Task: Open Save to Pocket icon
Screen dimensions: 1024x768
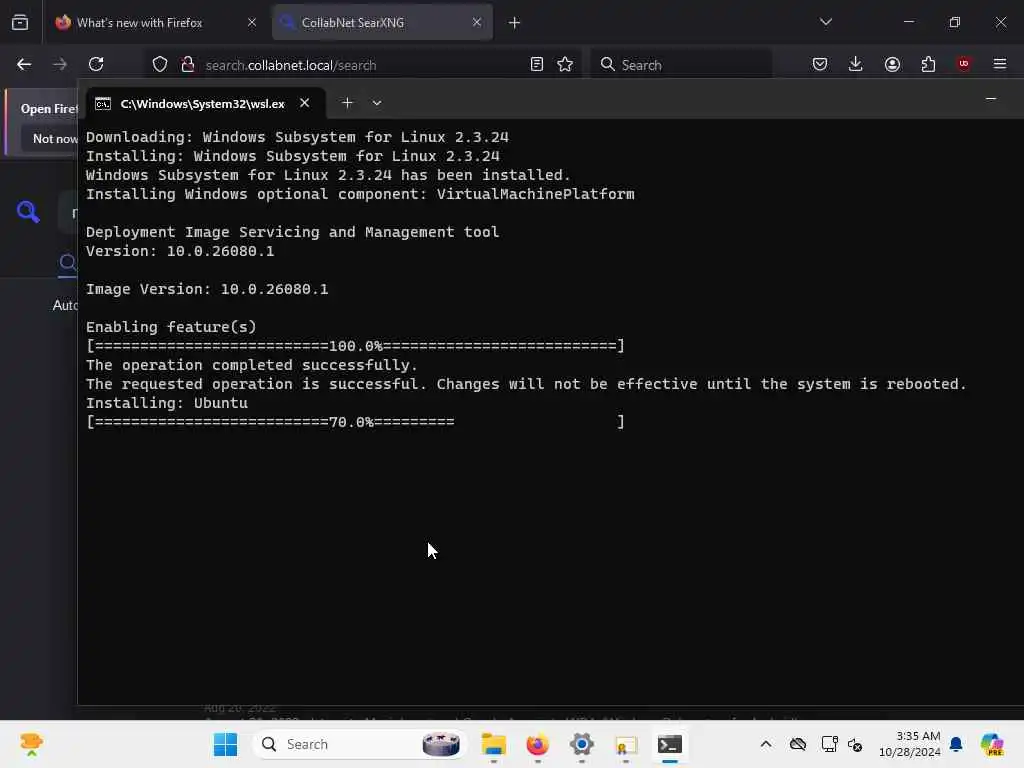Action: 820,64
